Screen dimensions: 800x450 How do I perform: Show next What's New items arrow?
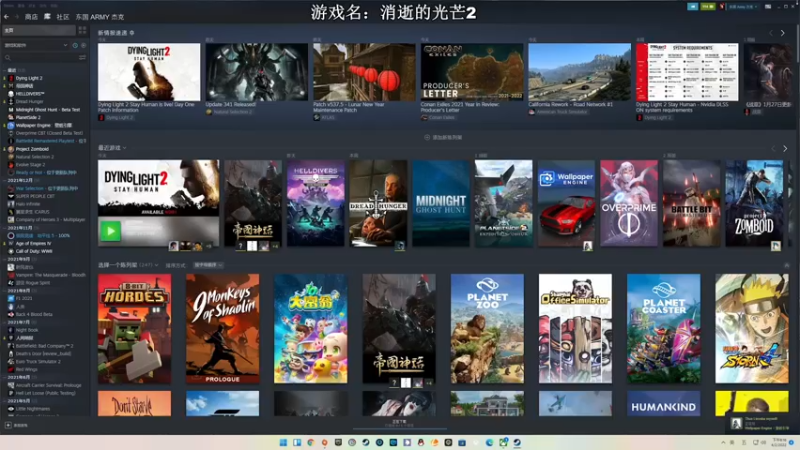coord(783,33)
